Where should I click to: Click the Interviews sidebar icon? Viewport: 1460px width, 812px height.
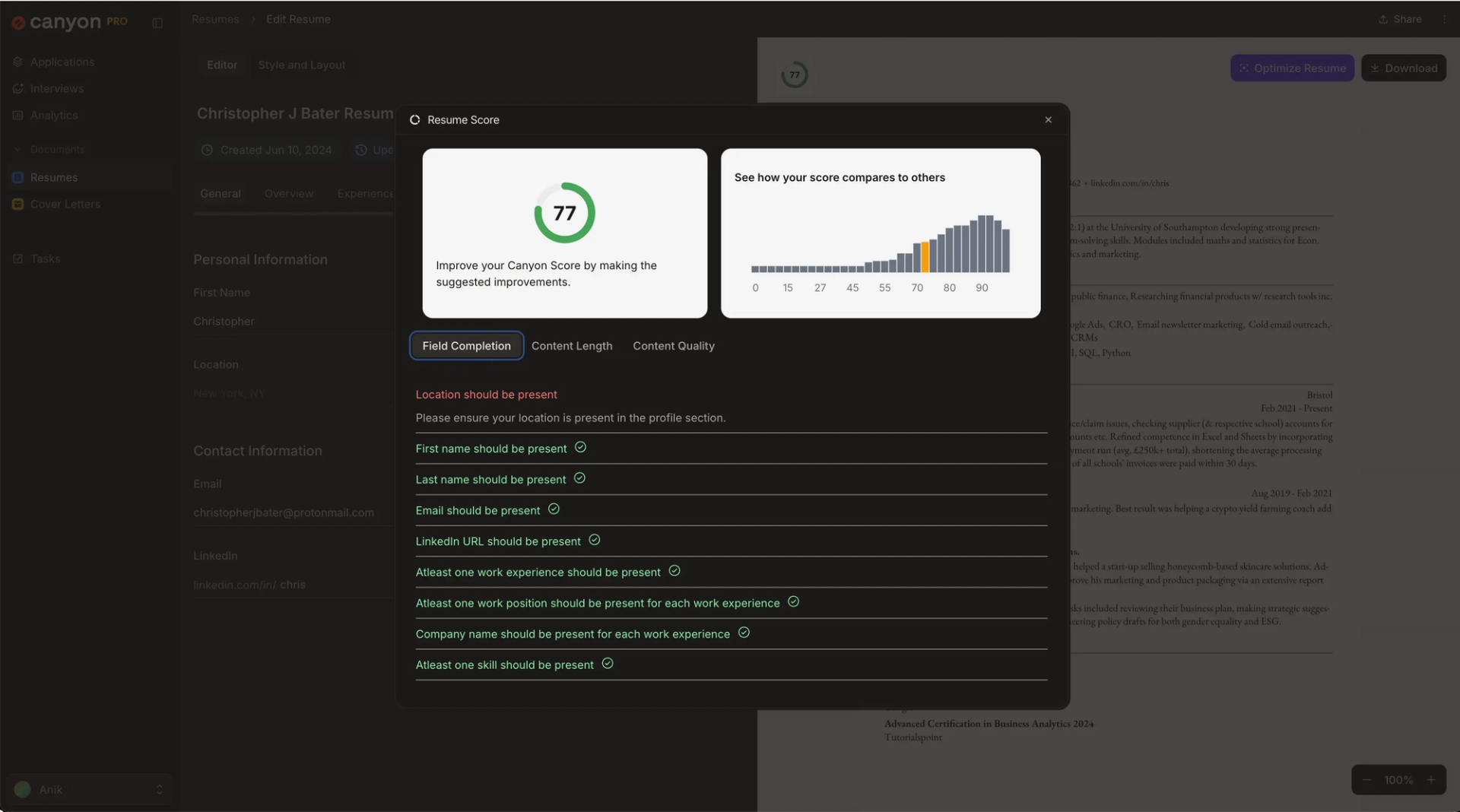coord(18,89)
